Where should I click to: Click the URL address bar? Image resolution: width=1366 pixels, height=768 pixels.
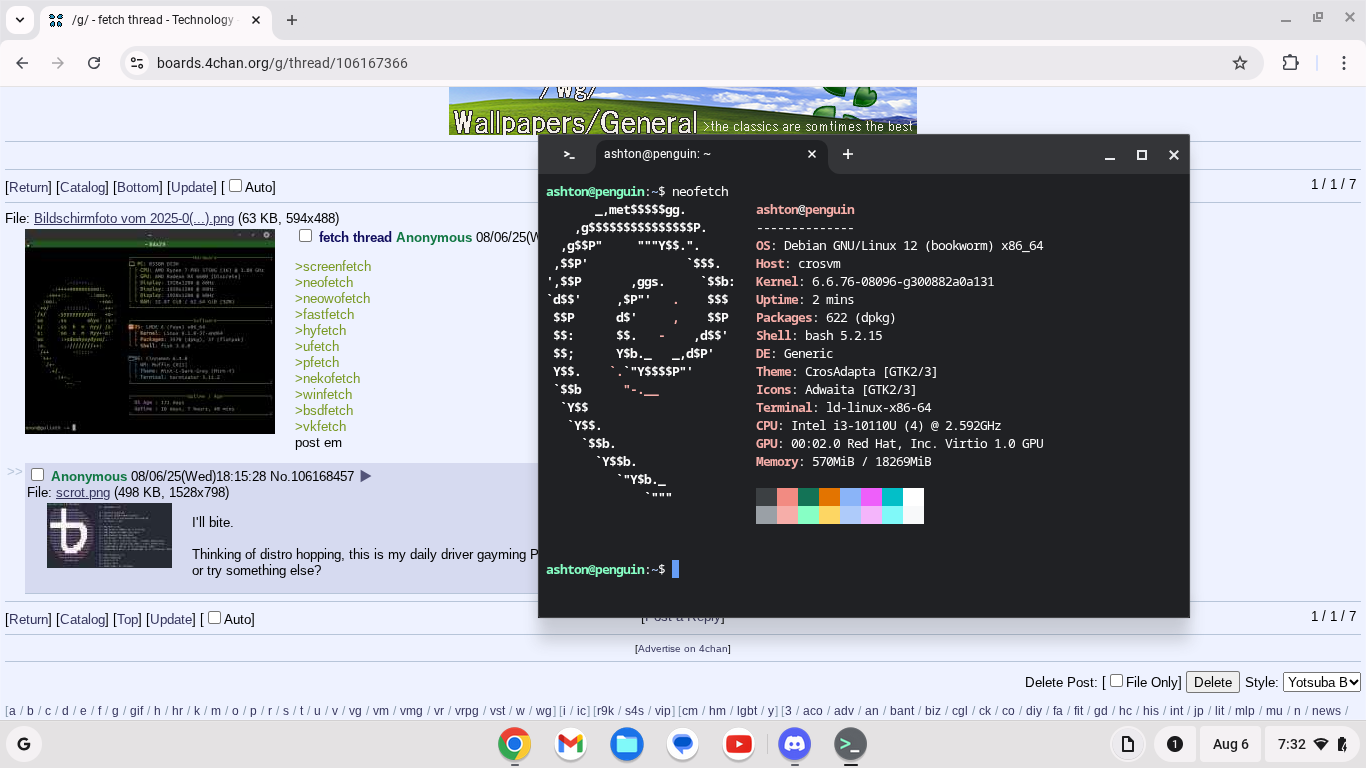click(x=690, y=63)
